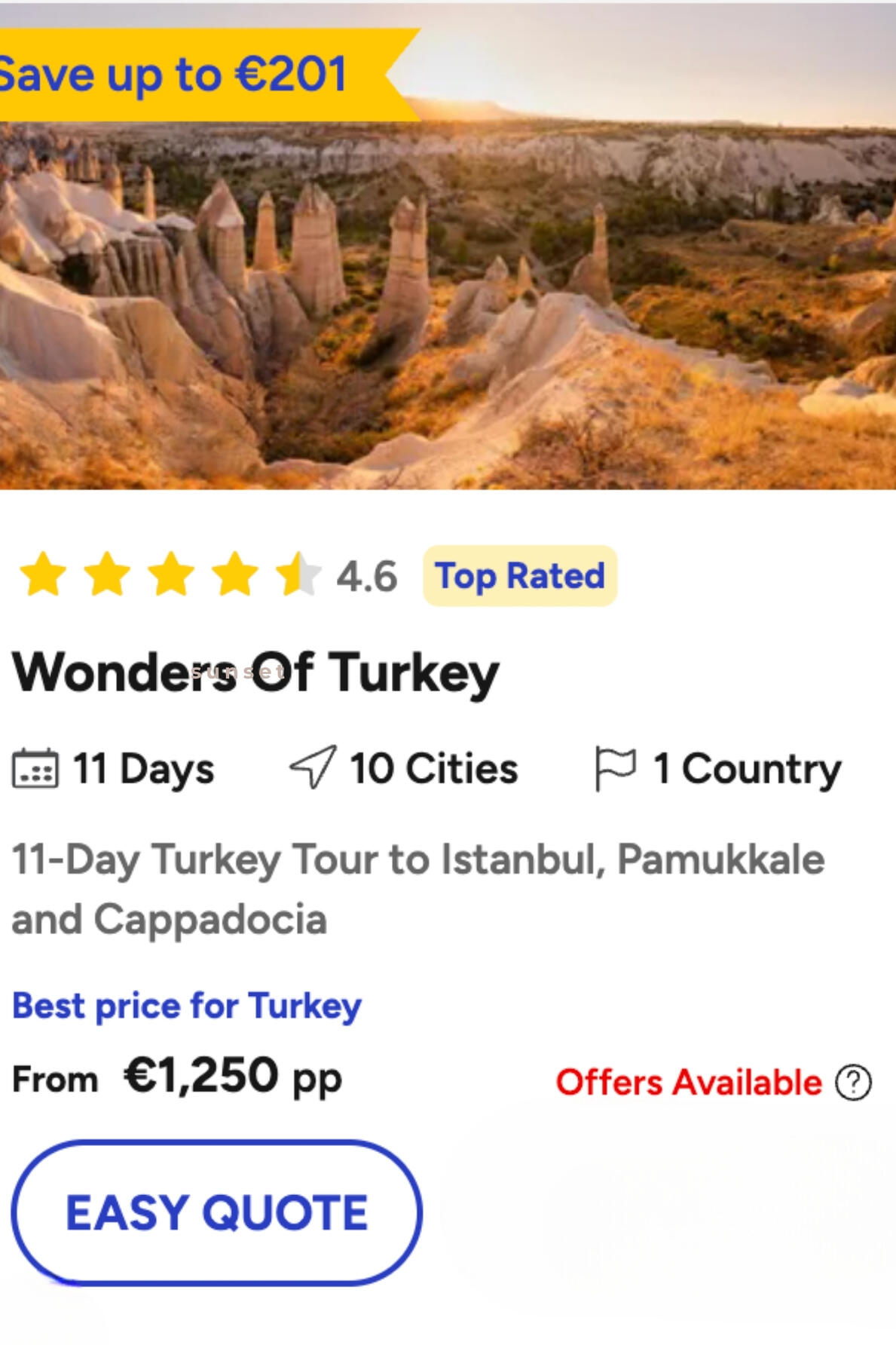Click the first yellow rating star

(43, 574)
